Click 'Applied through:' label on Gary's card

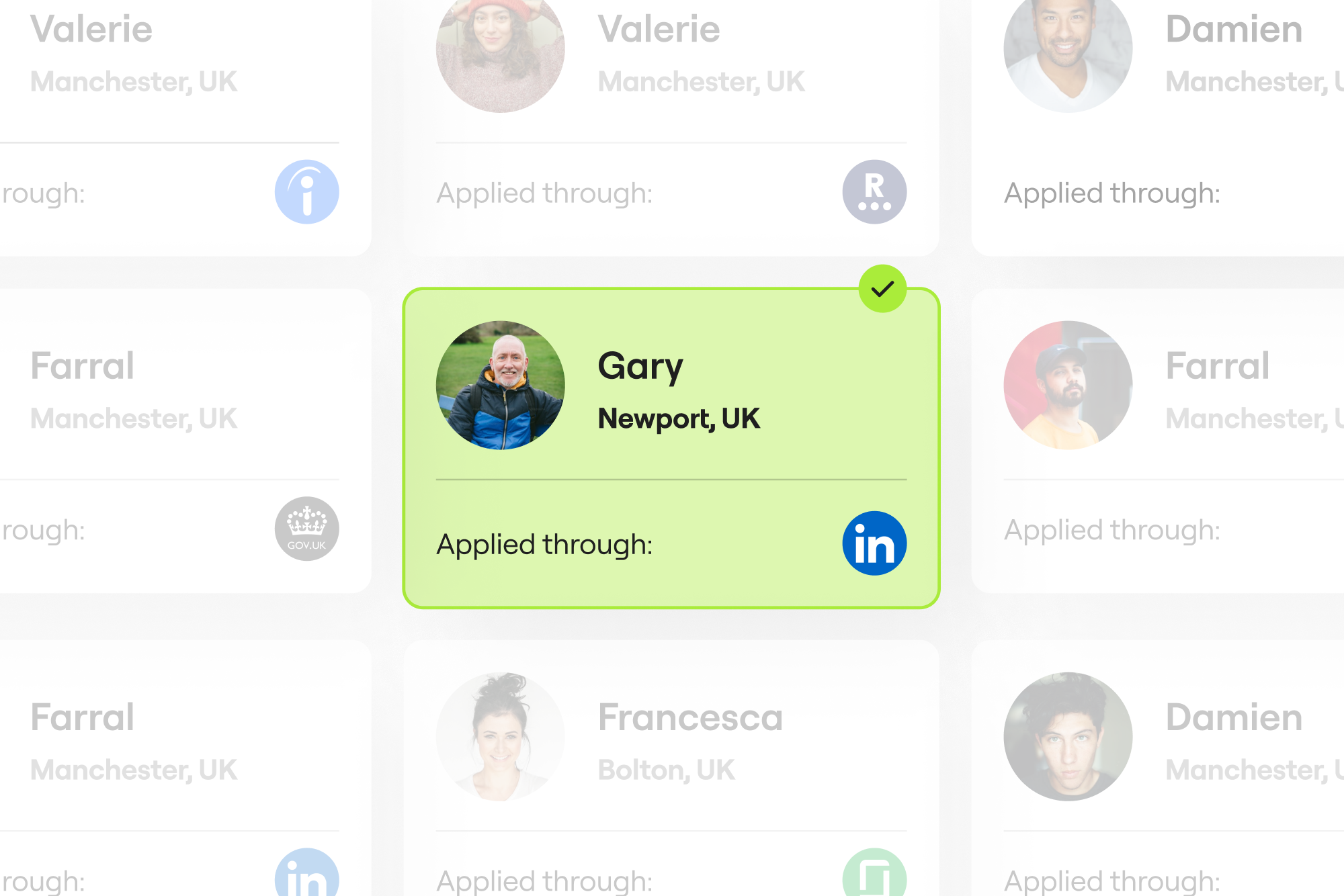(x=544, y=544)
